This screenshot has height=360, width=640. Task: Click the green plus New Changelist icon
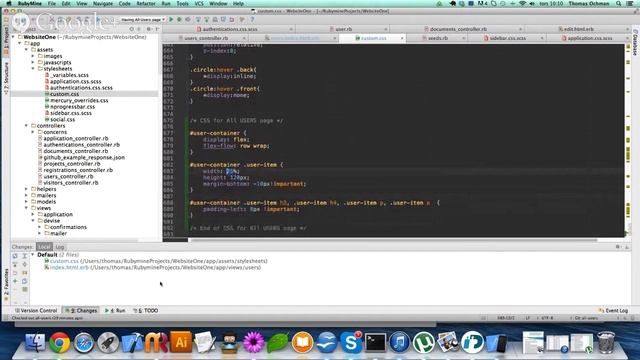pyautogui.click(x=15, y=281)
